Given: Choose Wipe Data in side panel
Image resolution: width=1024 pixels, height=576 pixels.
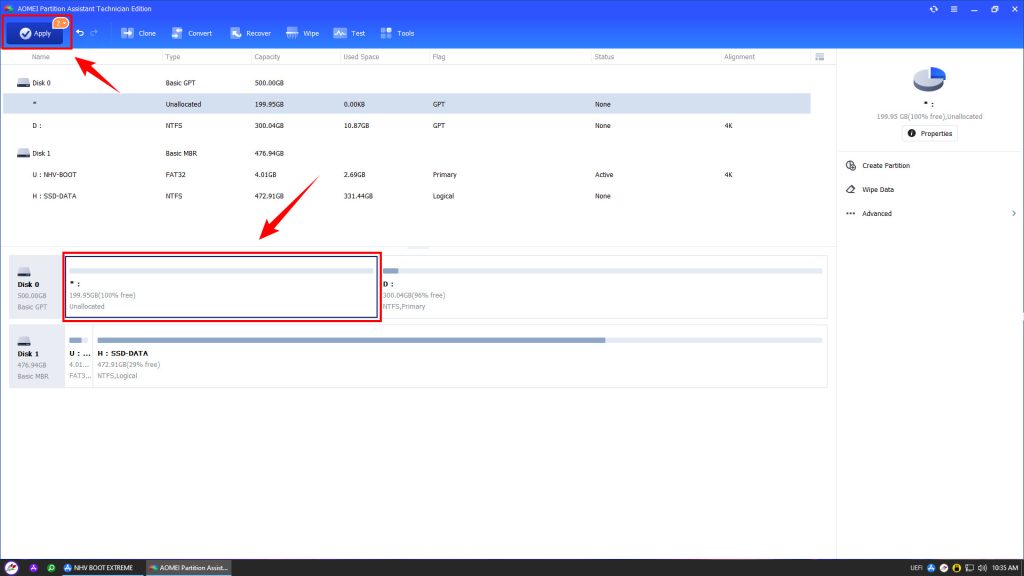Looking at the screenshot, I should [878, 189].
